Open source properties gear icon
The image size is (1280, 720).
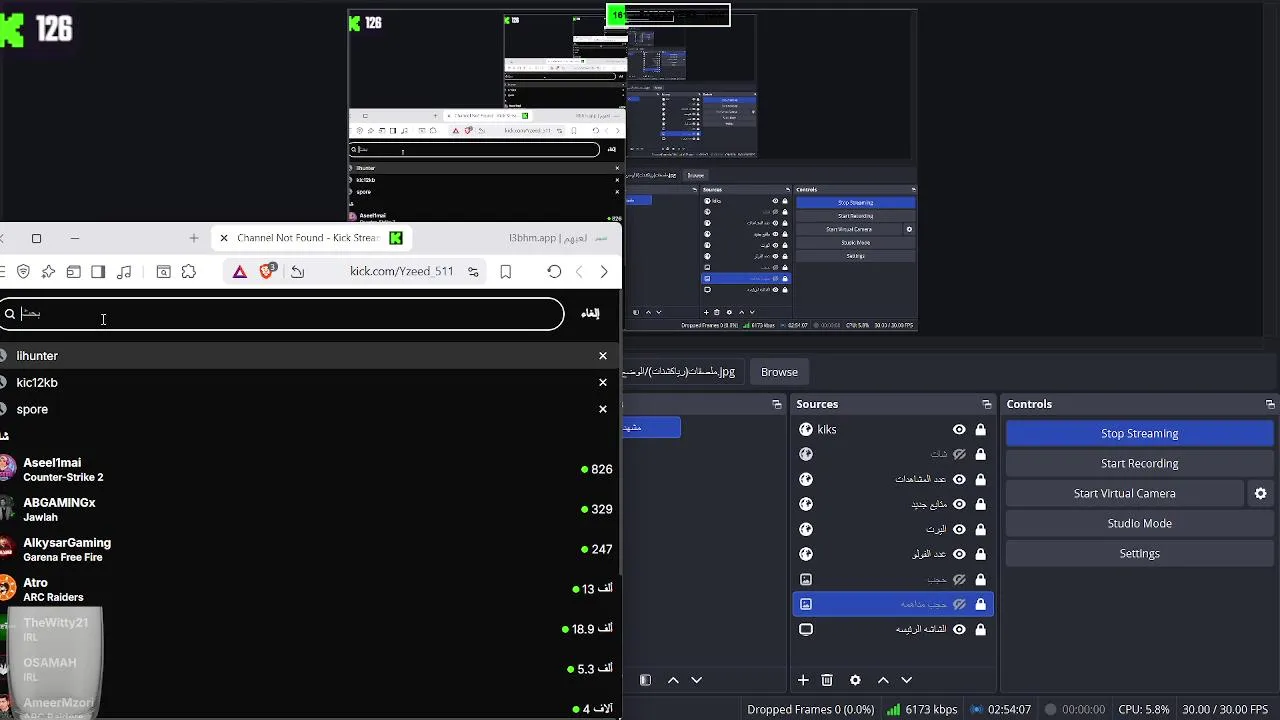[855, 680]
